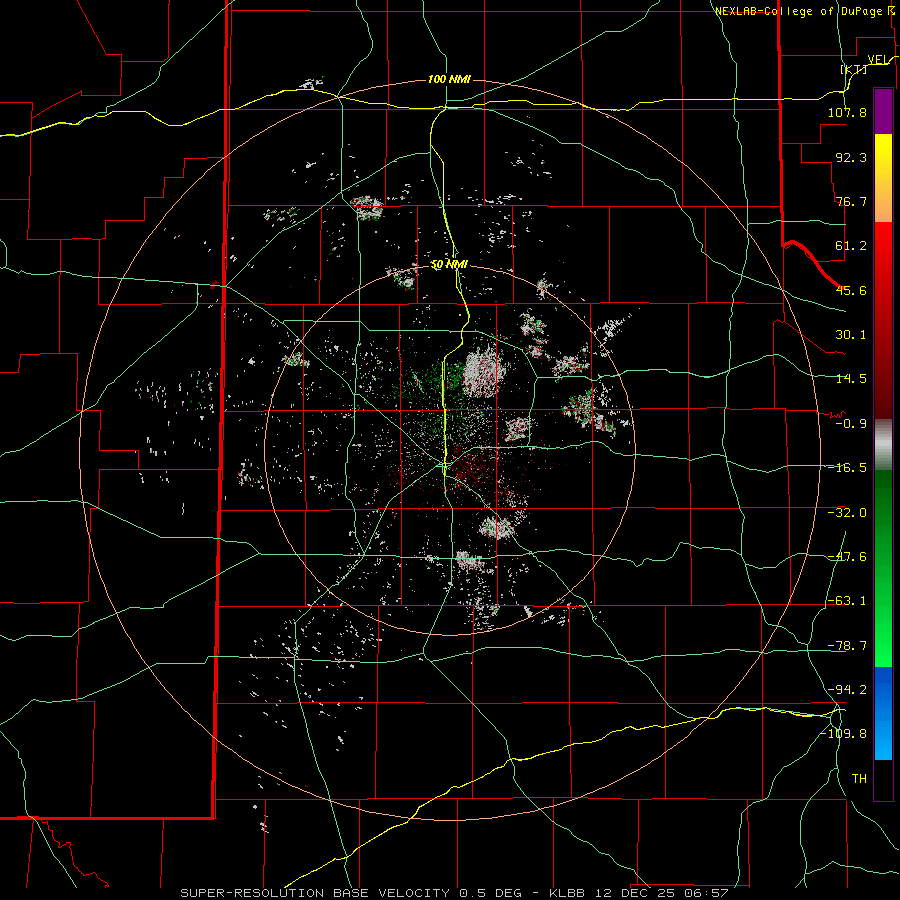Screen dimensions: 900x900
Task: Click the 61.2 legend value
Action: [851, 246]
